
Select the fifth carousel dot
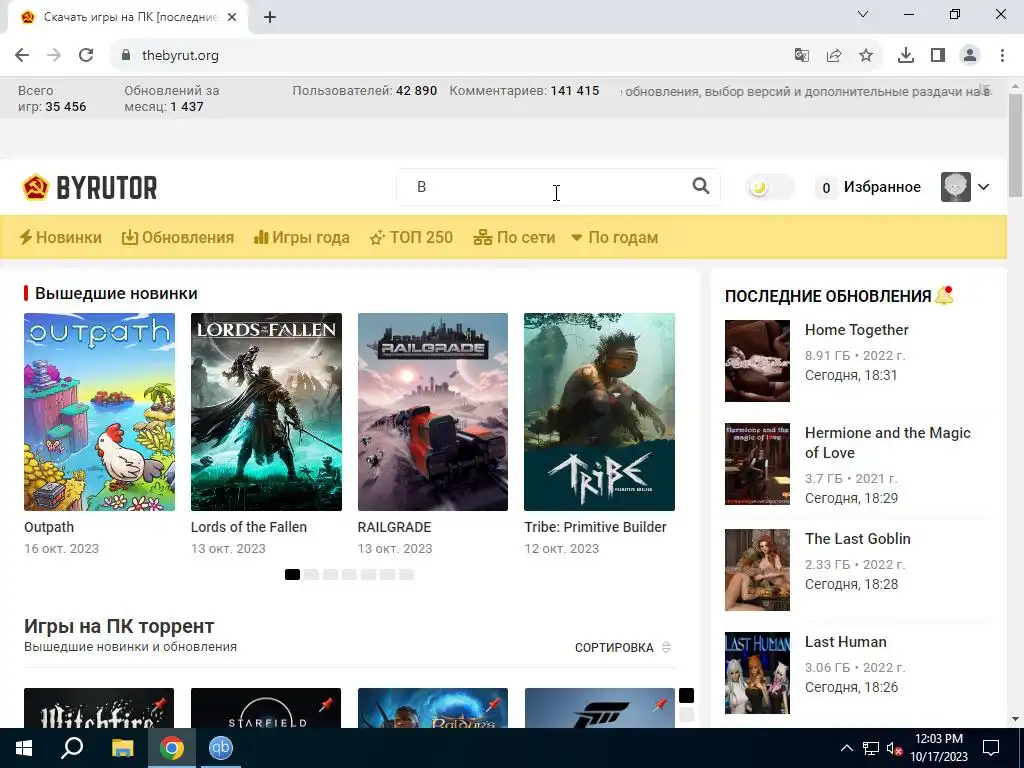tap(368, 575)
